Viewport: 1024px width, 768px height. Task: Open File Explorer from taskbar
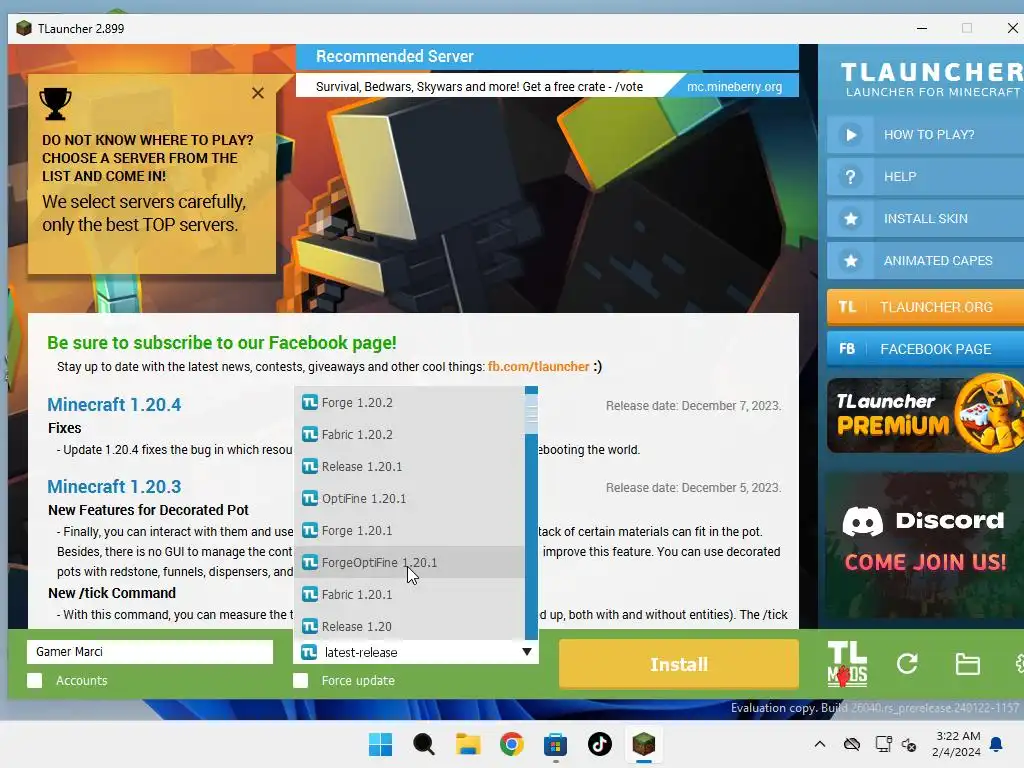click(468, 744)
